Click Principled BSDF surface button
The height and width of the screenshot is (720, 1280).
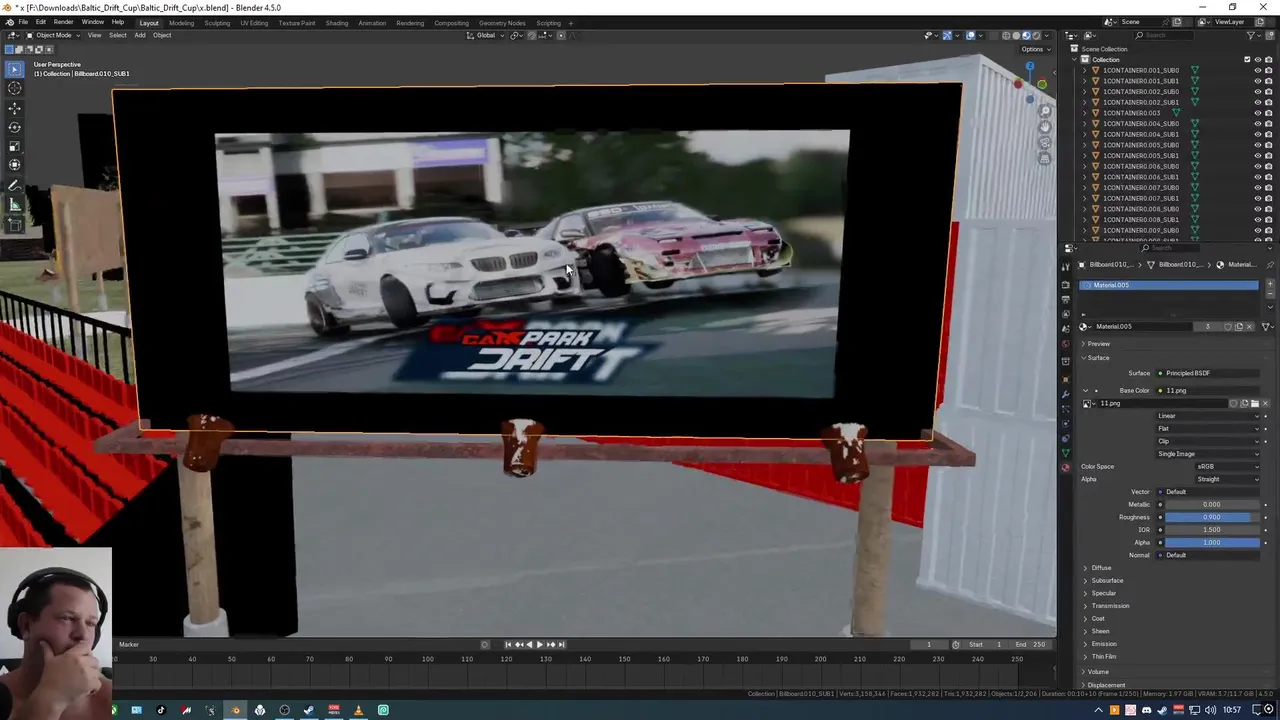pos(1208,373)
